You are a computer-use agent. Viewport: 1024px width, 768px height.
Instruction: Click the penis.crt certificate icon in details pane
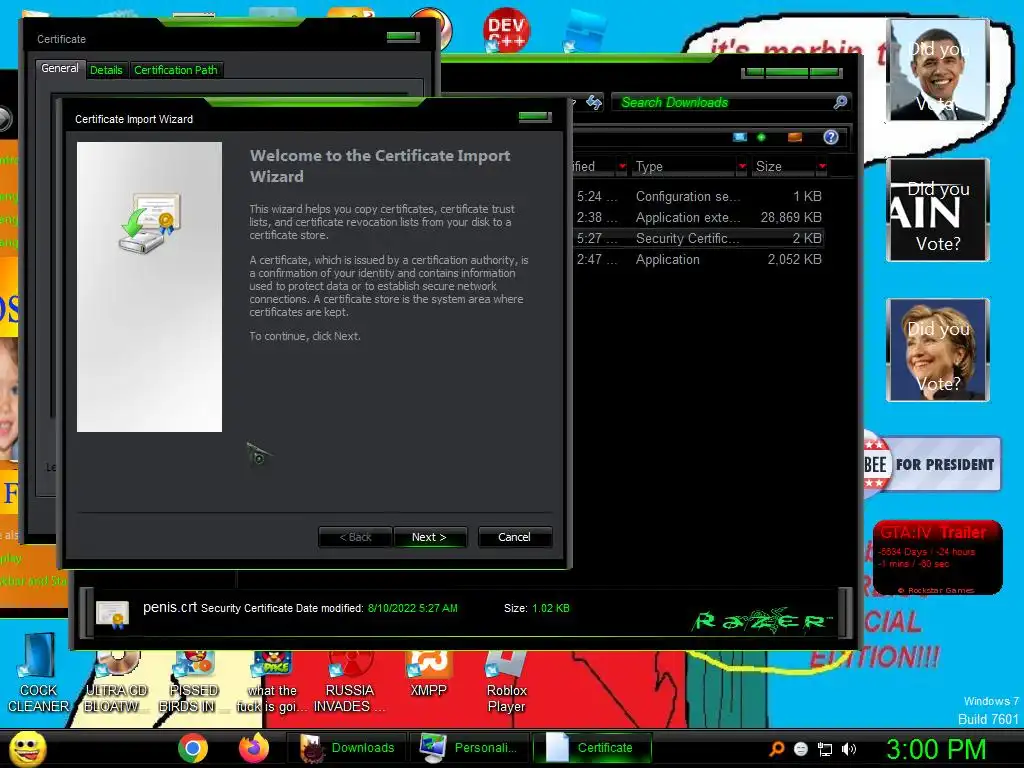click(112, 614)
